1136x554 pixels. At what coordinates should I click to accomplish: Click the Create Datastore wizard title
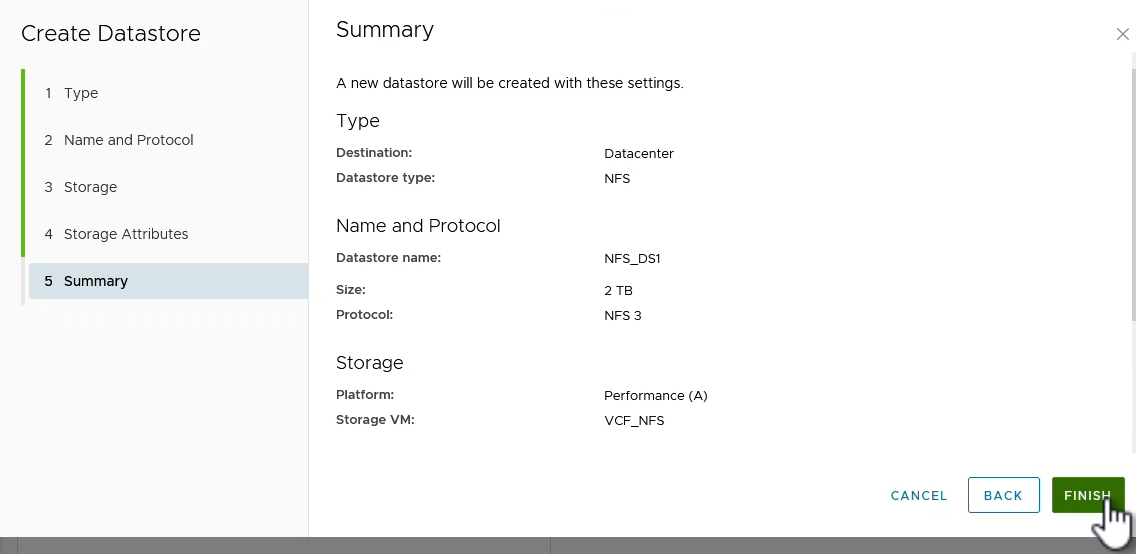tap(110, 33)
